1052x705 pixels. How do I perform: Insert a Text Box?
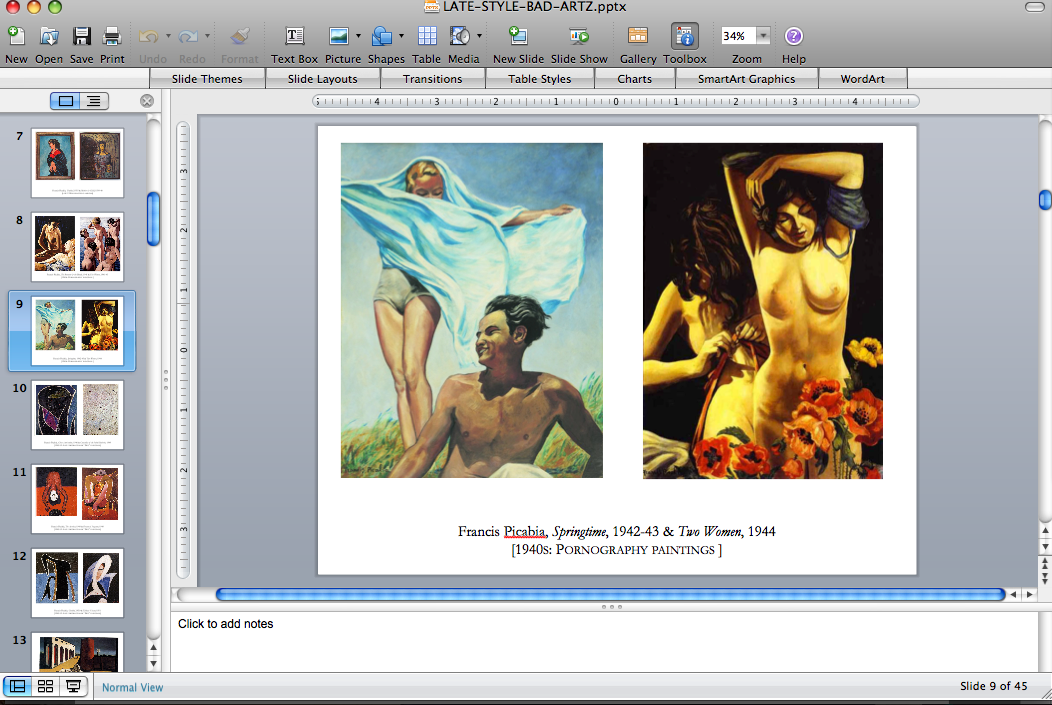coord(295,37)
